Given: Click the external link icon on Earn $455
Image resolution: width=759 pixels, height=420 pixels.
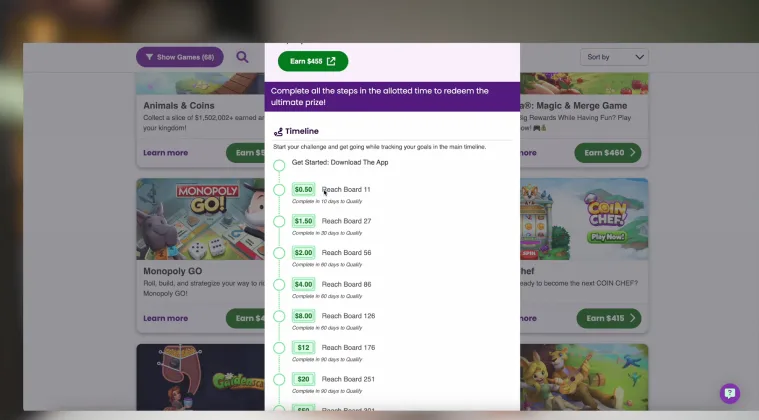Looking at the screenshot, I should click(x=331, y=61).
